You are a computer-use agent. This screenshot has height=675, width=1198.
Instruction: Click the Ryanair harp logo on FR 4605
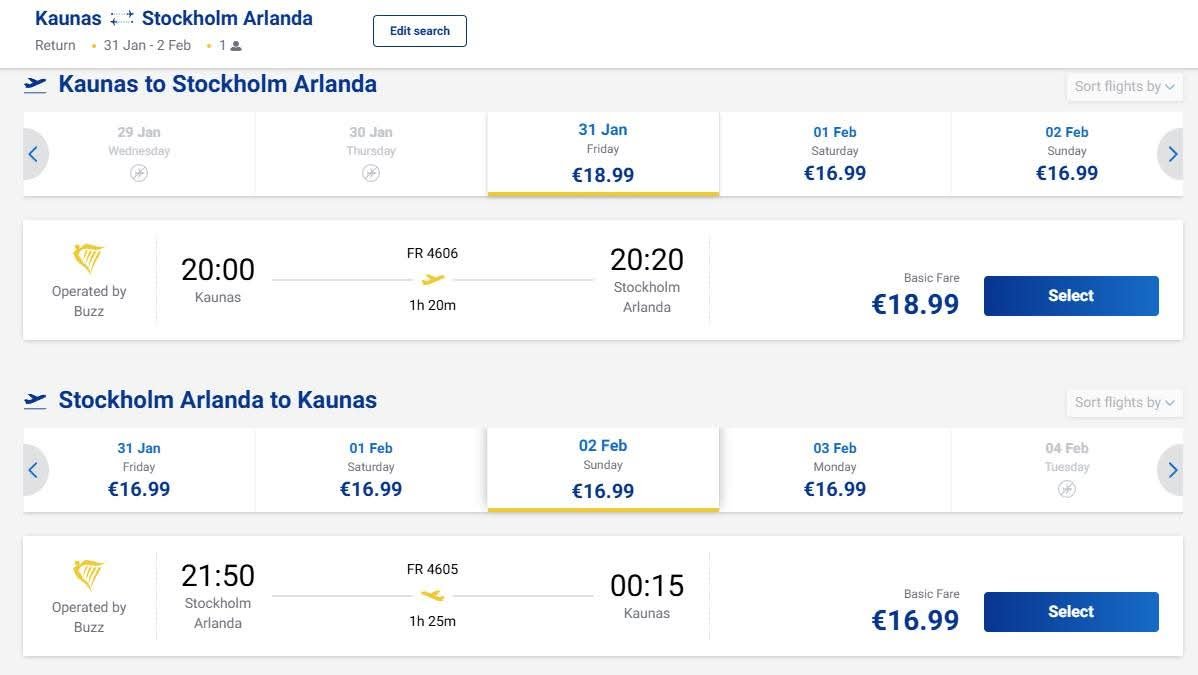click(x=89, y=574)
